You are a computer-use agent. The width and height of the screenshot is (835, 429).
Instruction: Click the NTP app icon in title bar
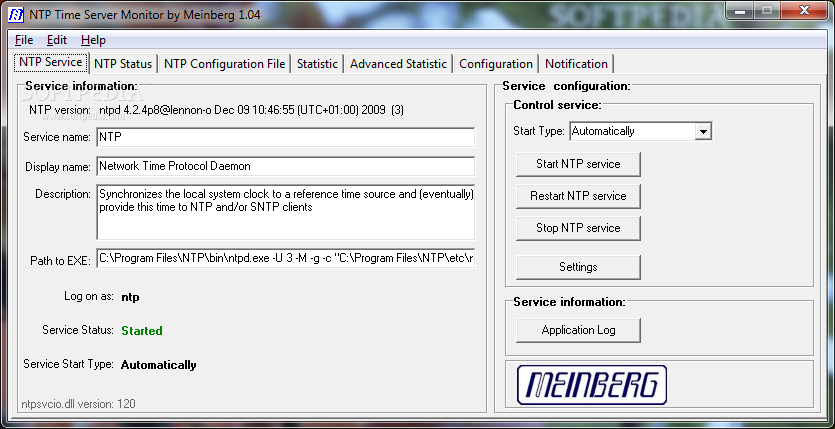click(17, 14)
